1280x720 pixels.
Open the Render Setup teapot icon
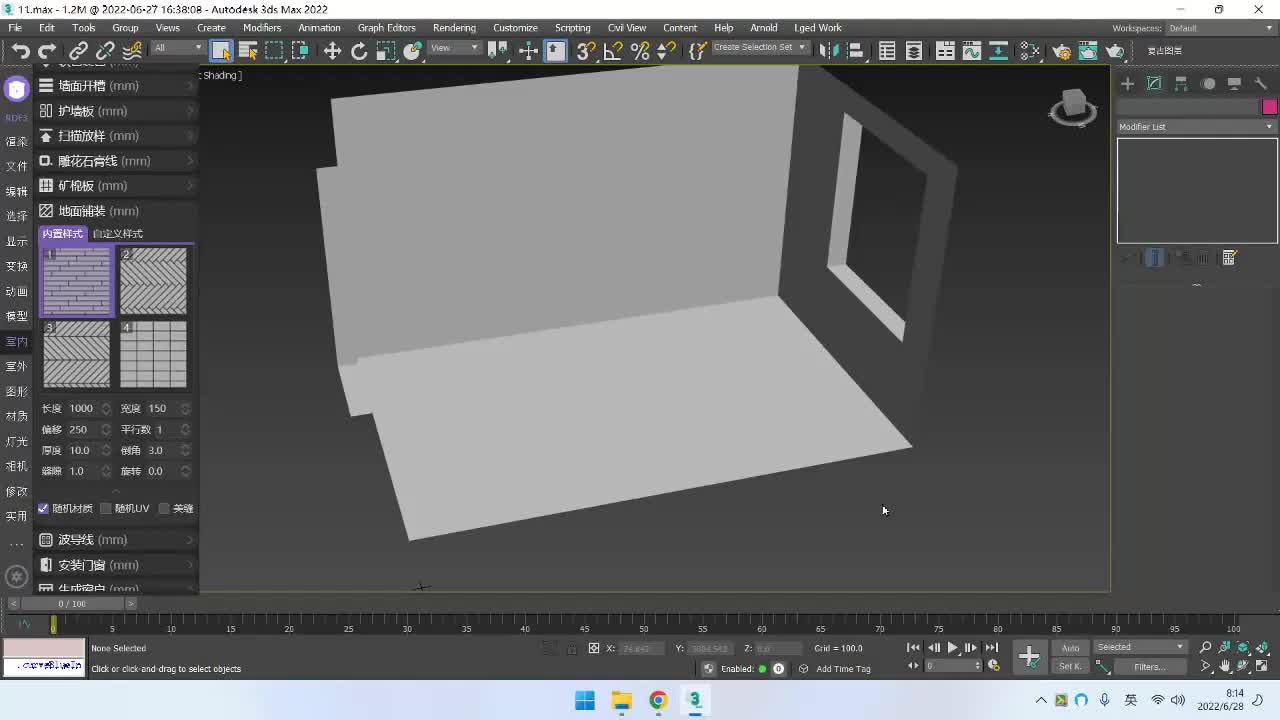(x=1061, y=51)
